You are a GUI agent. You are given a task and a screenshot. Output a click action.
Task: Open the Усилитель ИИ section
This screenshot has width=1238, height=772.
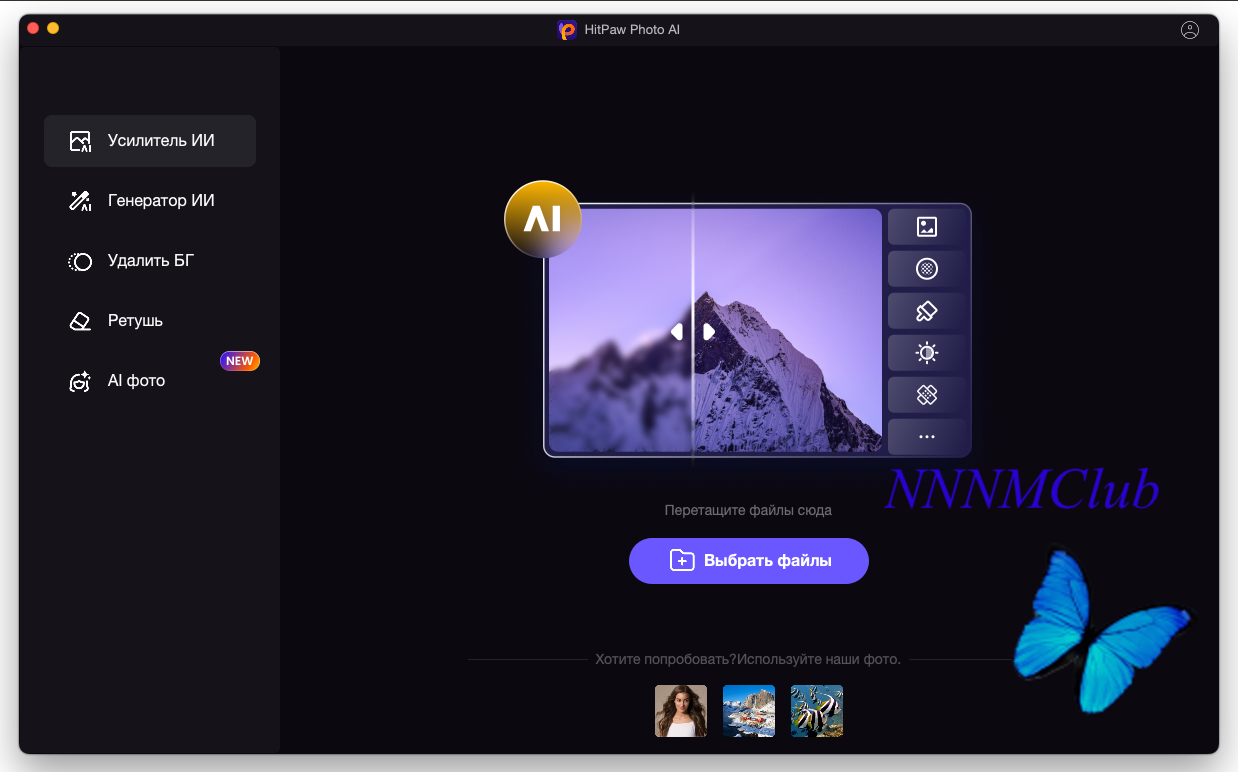coord(150,141)
